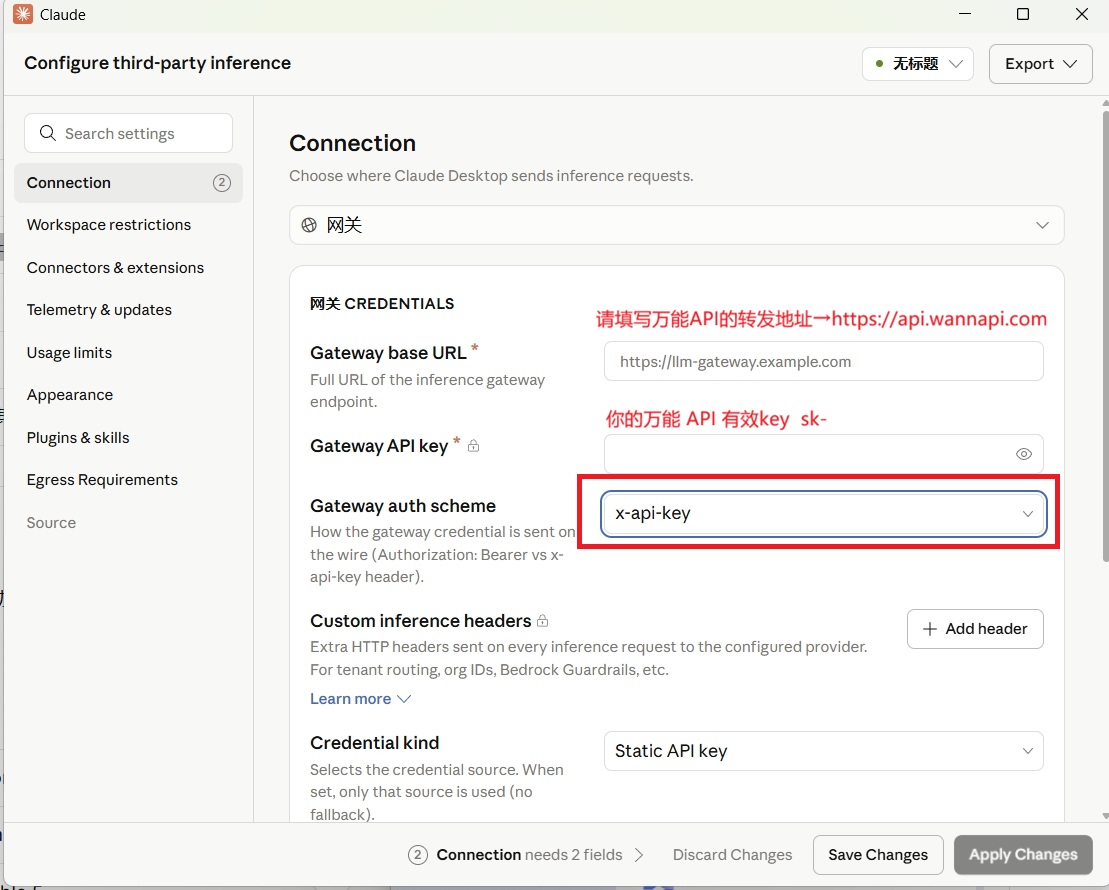The image size is (1109, 890).
Task: Click the globe icon beside 网关
Action: coord(309,225)
